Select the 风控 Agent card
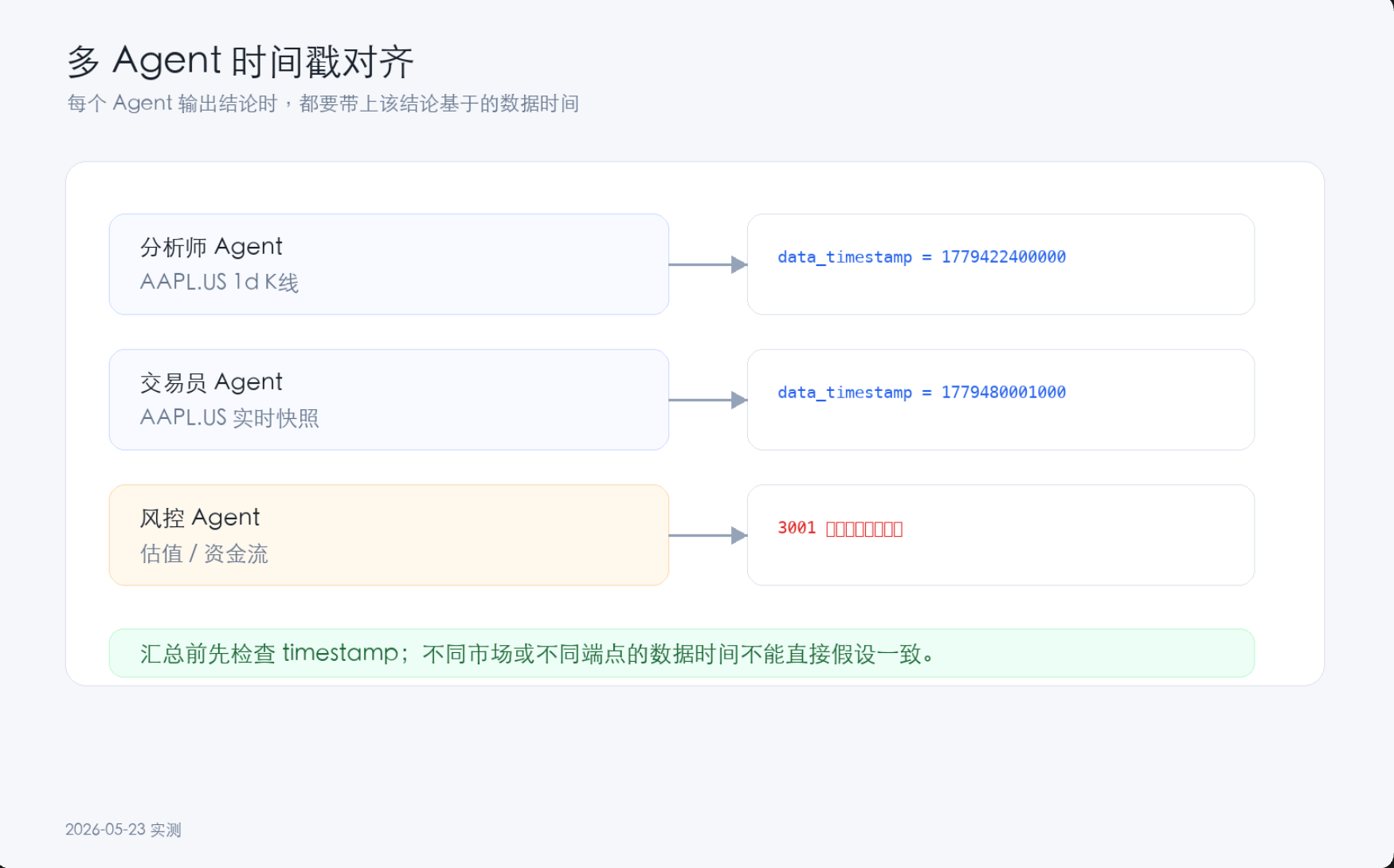The width and height of the screenshot is (1394, 868). point(389,535)
